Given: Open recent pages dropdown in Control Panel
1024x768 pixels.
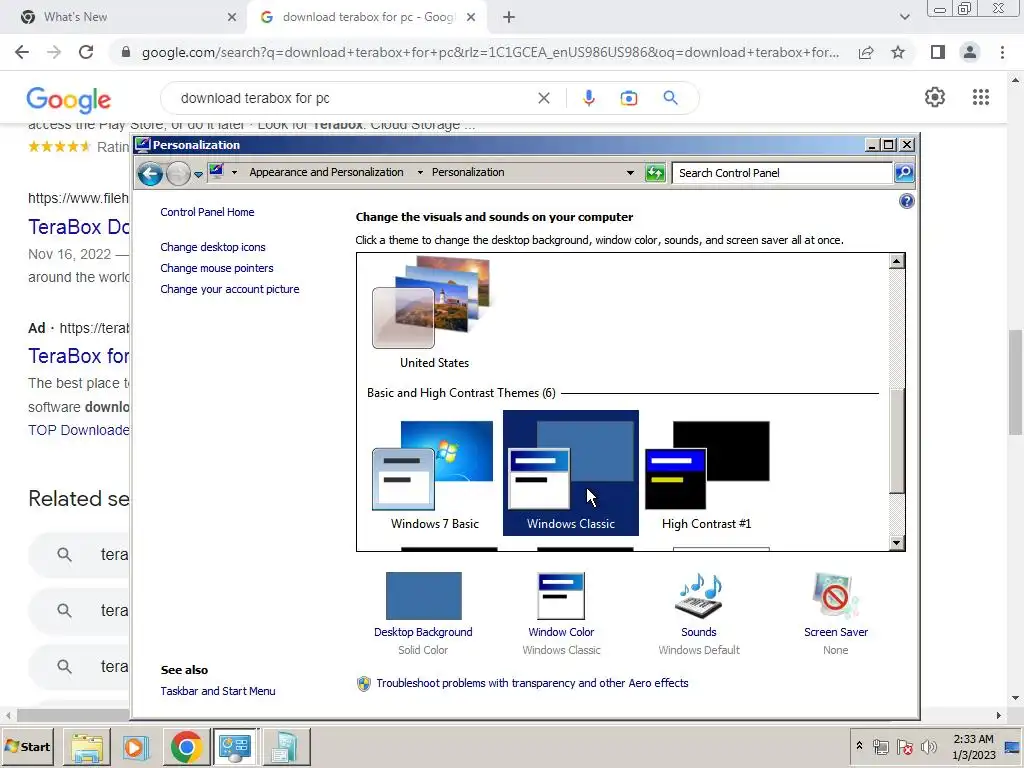Looking at the screenshot, I should tap(198, 174).
